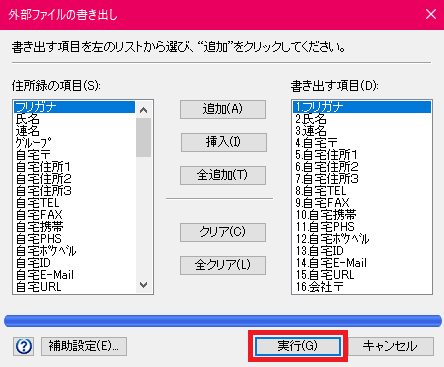Select 自宅〒 in the left list
The width and height of the screenshot is (444, 367).
tap(75, 155)
